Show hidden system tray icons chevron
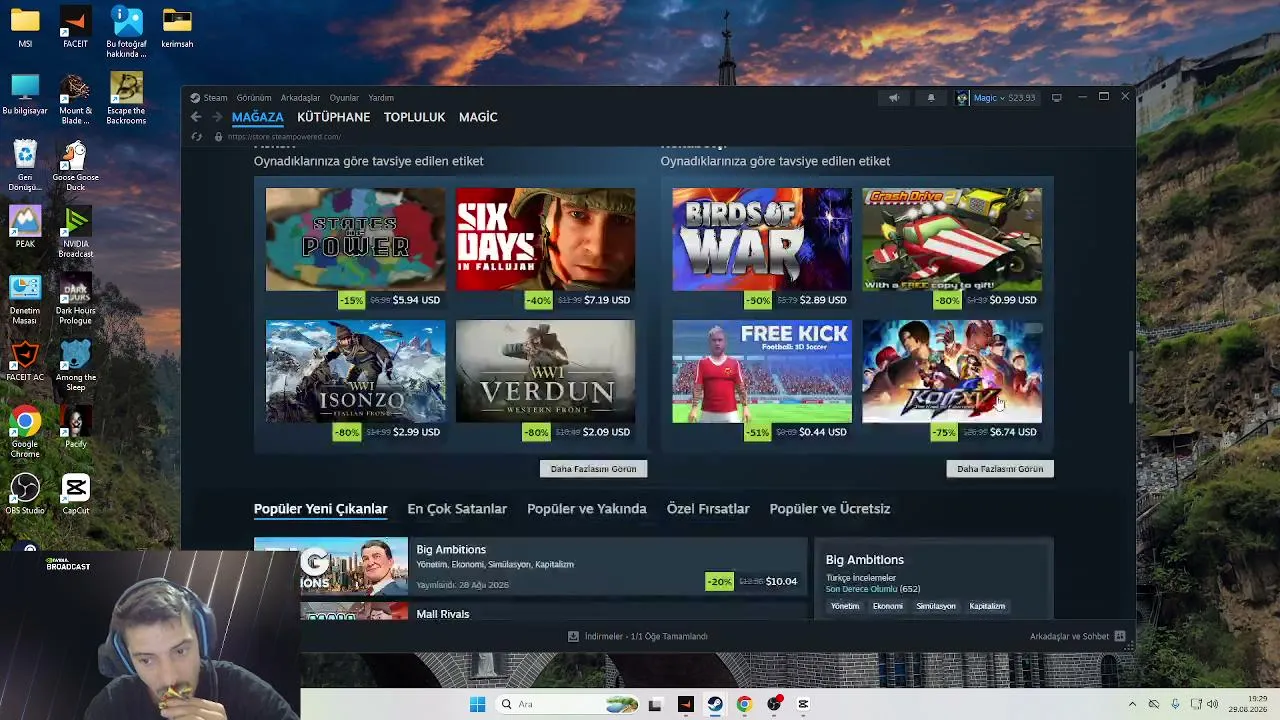 [x=1132, y=704]
